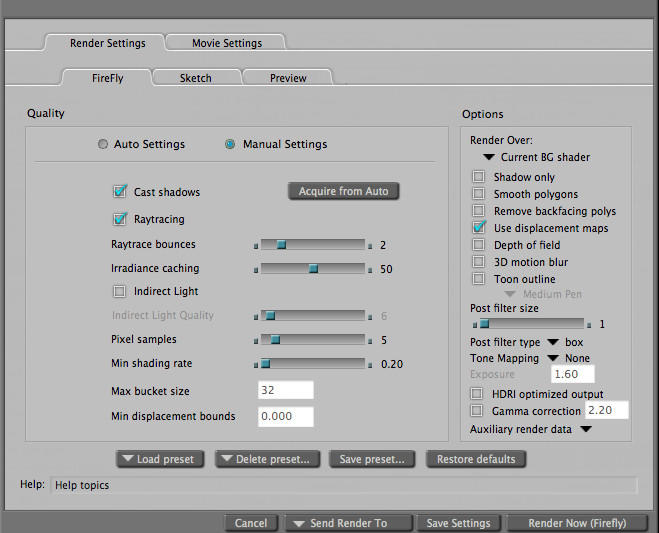Click the Raytrace bounces slider maximum end marker

370,246
